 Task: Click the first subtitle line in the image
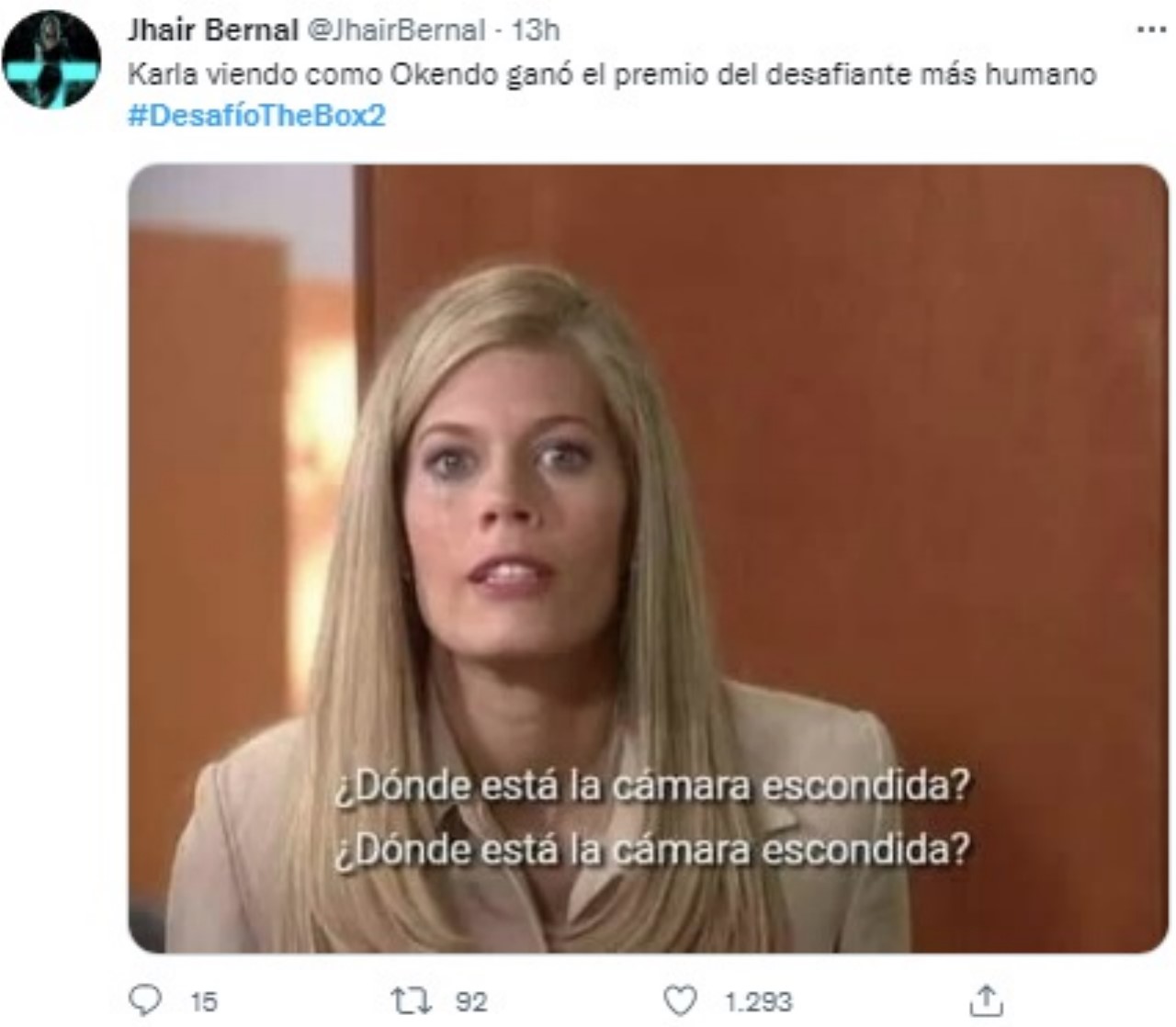click(651, 787)
